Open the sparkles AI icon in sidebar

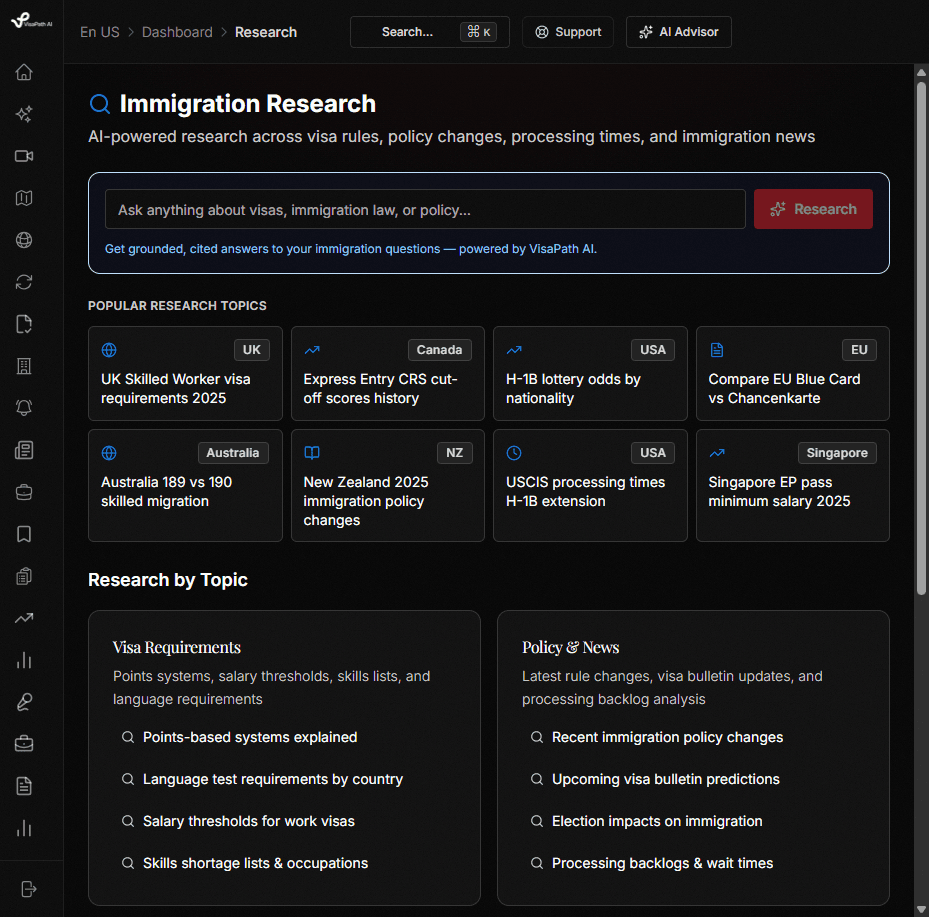(24, 114)
